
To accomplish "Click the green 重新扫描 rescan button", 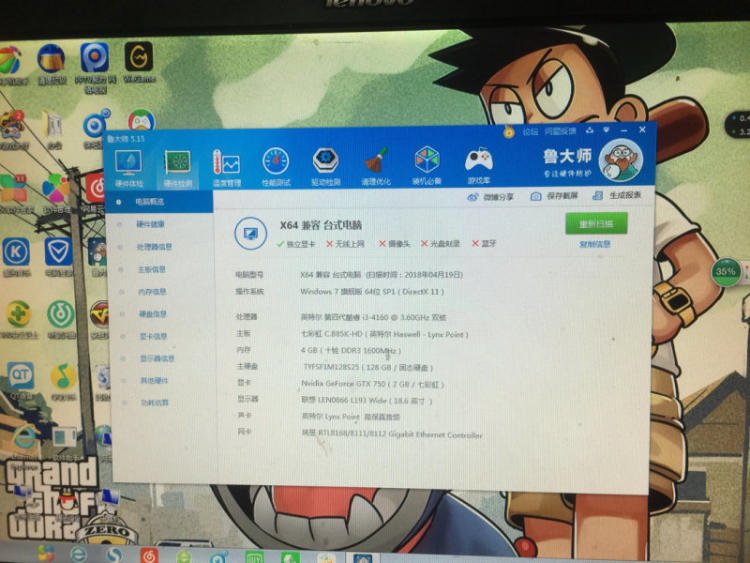I will (x=596, y=224).
